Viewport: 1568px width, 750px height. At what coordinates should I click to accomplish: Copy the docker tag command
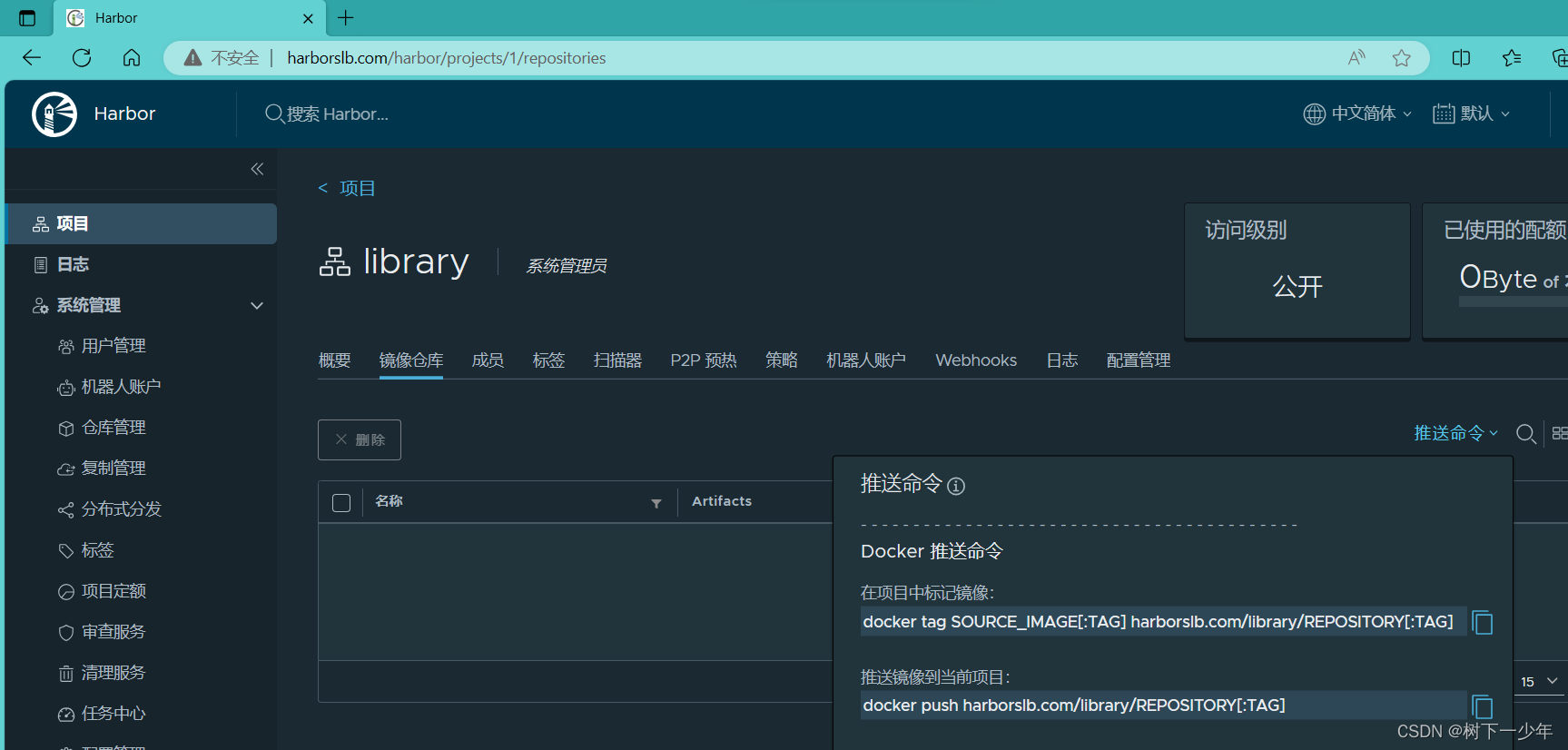pyautogui.click(x=1482, y=623)
